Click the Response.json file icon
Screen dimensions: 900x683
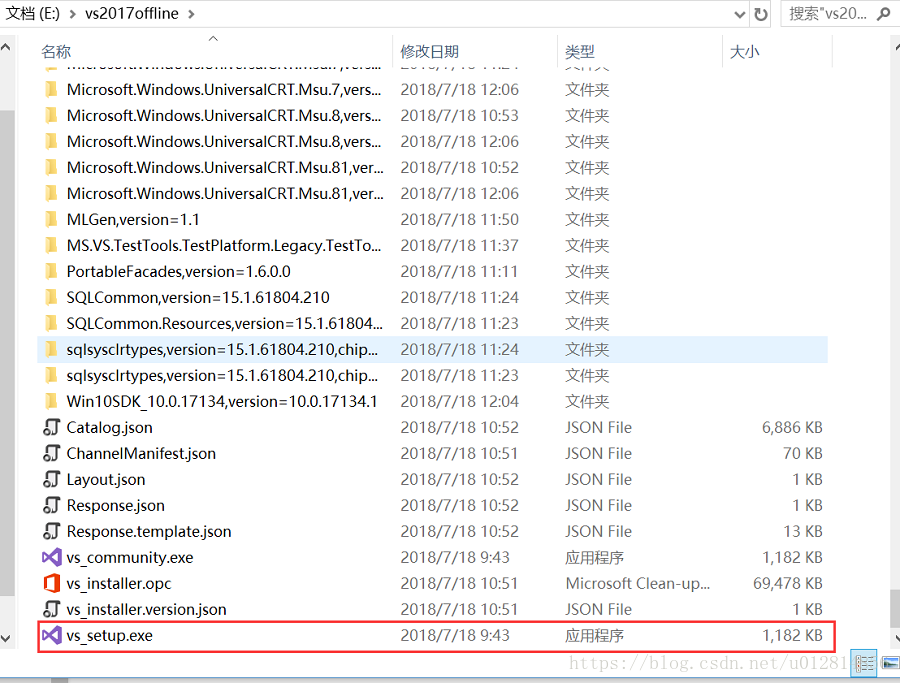52,505
